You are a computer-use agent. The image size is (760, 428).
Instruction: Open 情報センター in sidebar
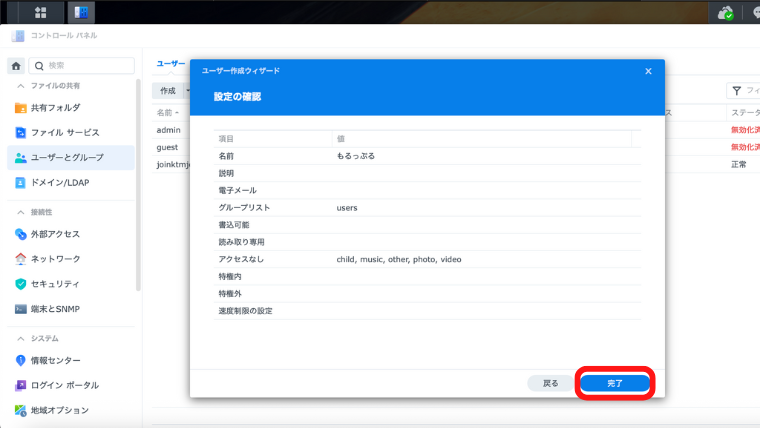55,360
